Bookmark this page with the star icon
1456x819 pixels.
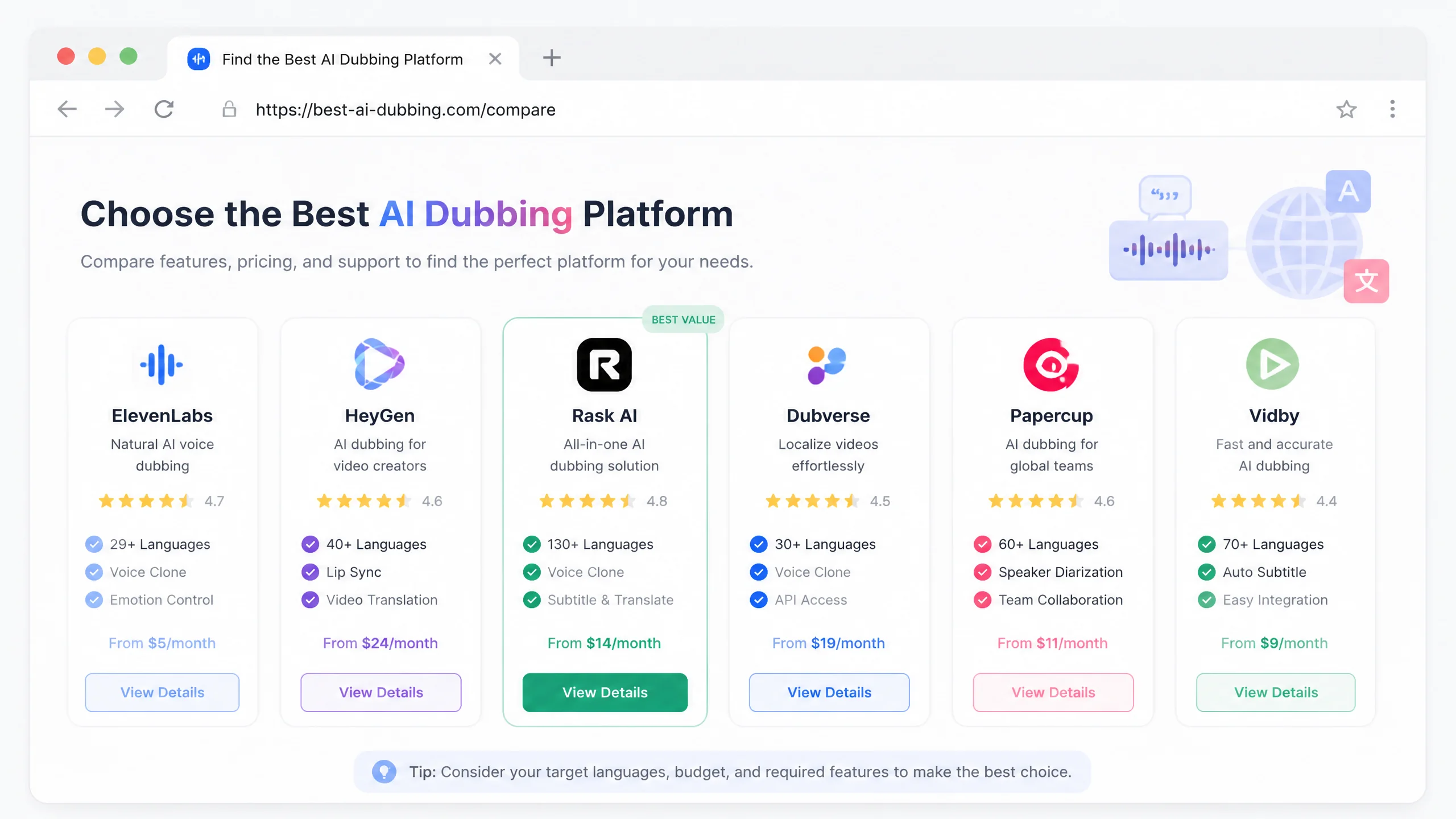coord(1346,109)
